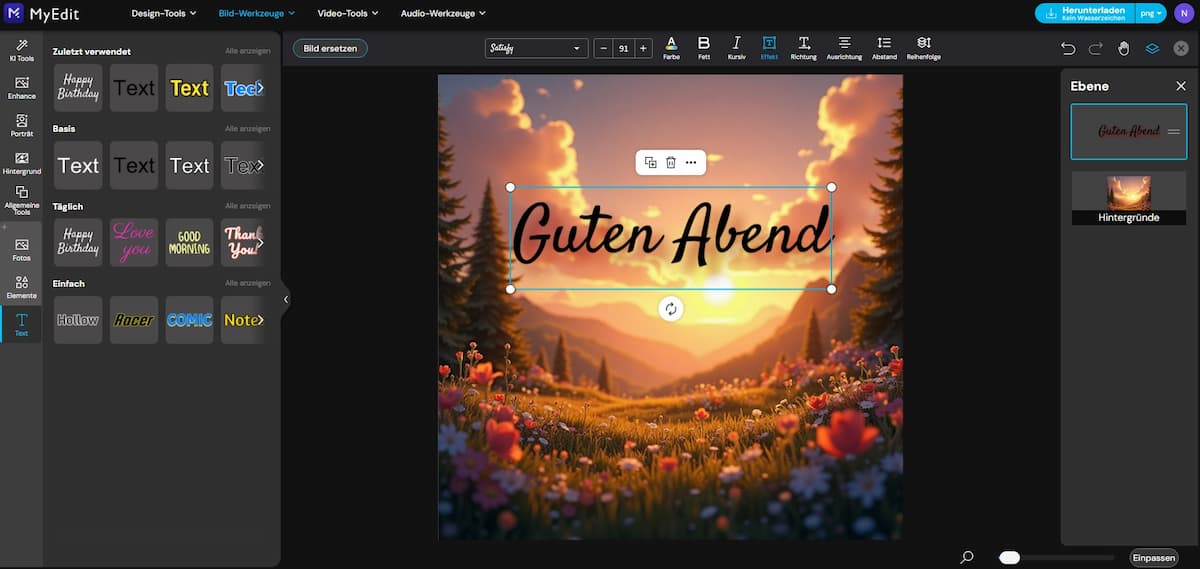Screen dimensions: 1200x569
Task: Open the Abstand spacing tool
Action: coord(884,48)
